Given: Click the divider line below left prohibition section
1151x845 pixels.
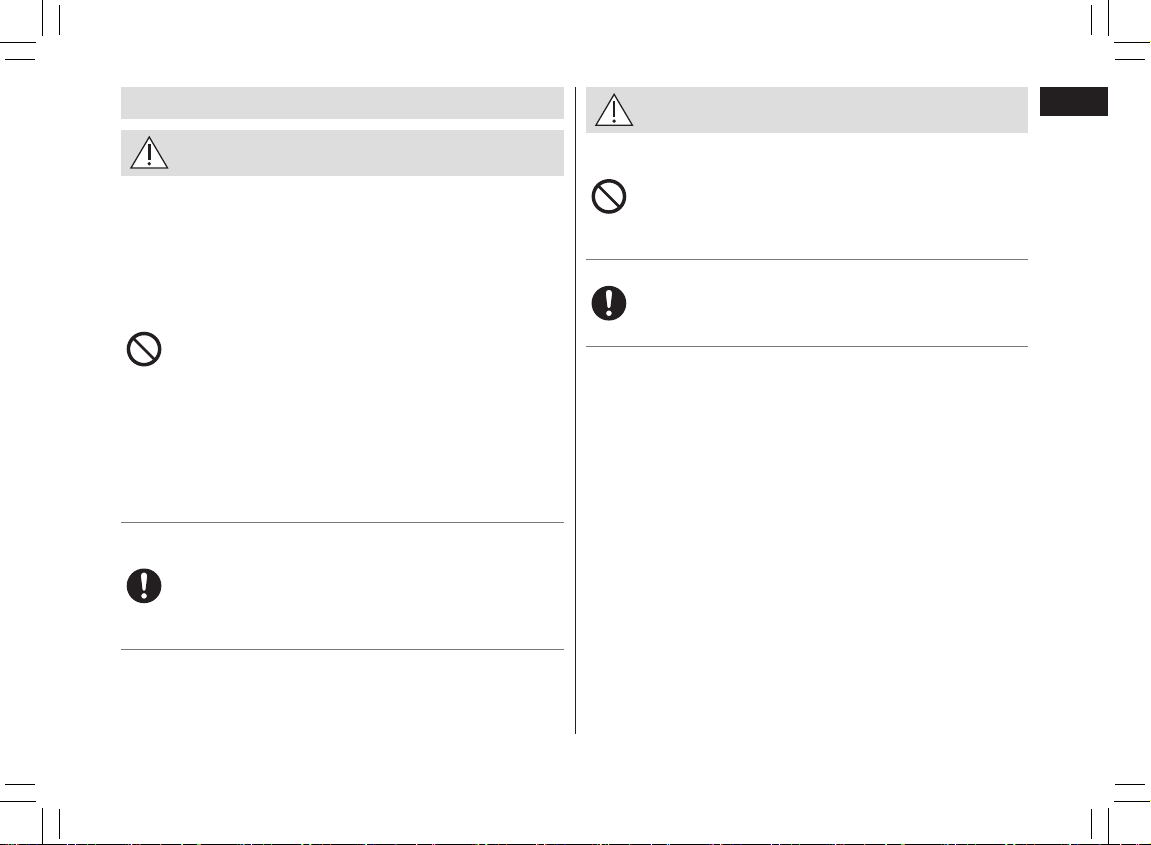Looking at the screenshot, I should coord(342,523).
